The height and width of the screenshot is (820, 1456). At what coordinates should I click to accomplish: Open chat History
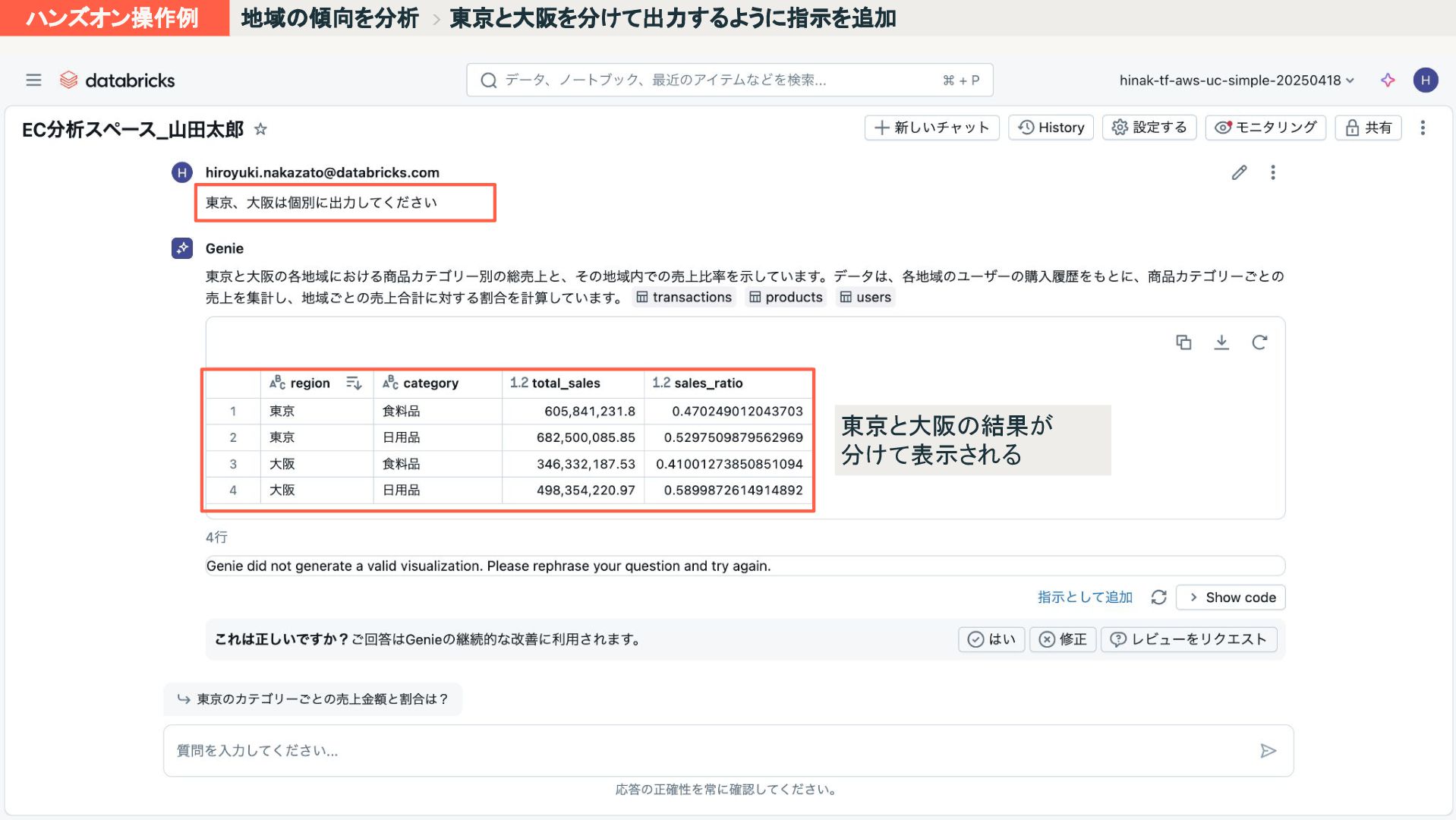point(1051,128)
